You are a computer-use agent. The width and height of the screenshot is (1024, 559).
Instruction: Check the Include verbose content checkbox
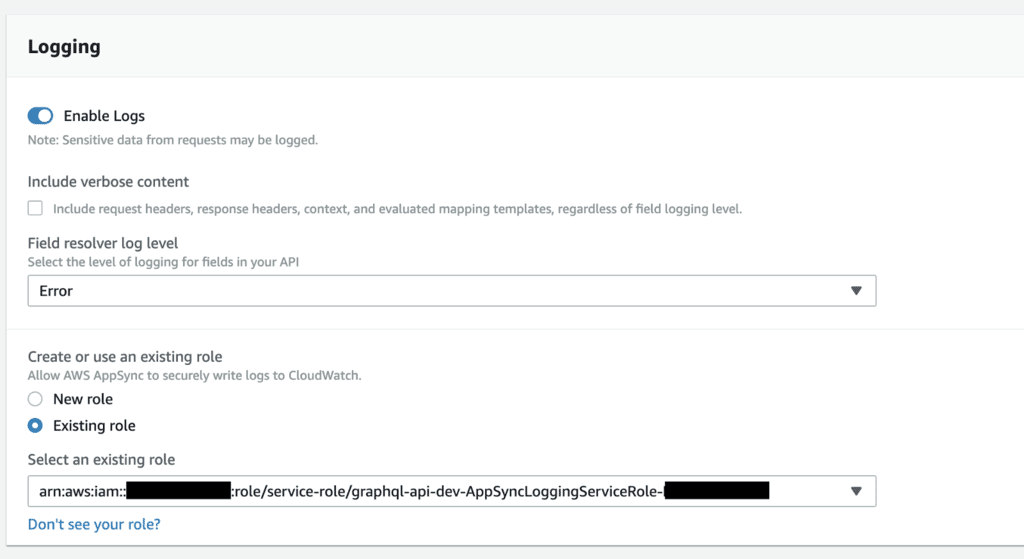point(35,208)
